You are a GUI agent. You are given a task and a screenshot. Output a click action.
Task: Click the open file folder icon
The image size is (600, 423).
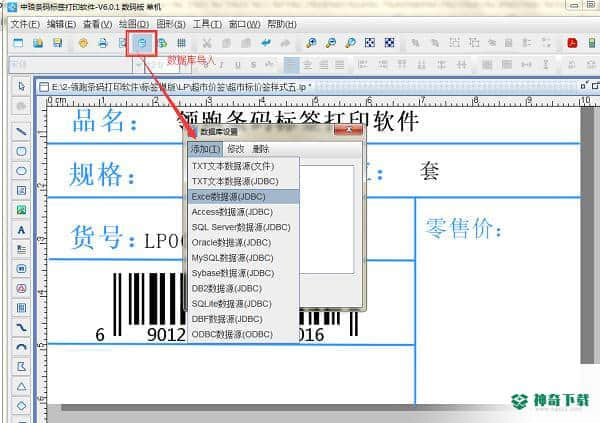coord(38,43)
